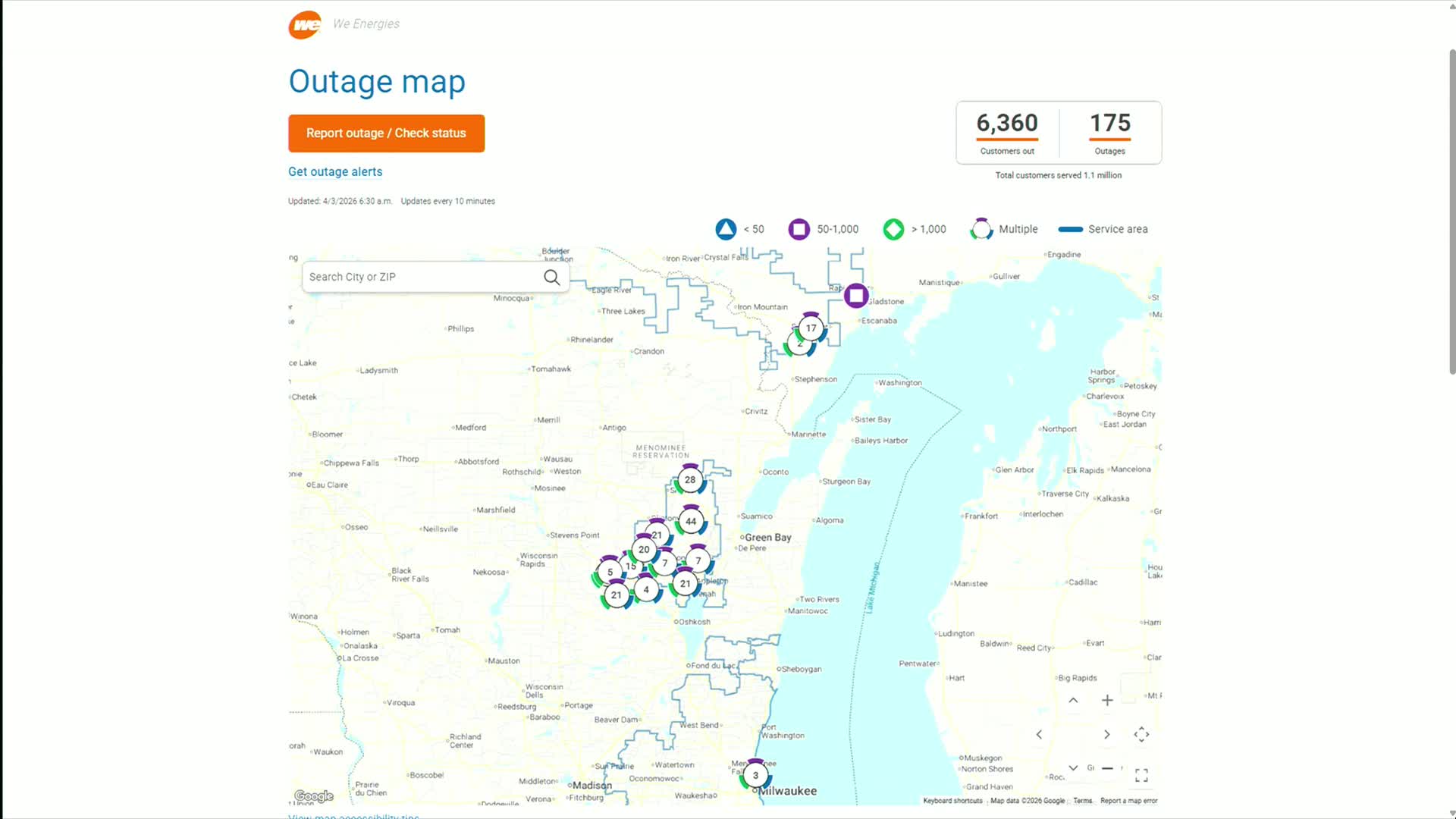Click the 175 Outages figure

[x=1110, y=123]
